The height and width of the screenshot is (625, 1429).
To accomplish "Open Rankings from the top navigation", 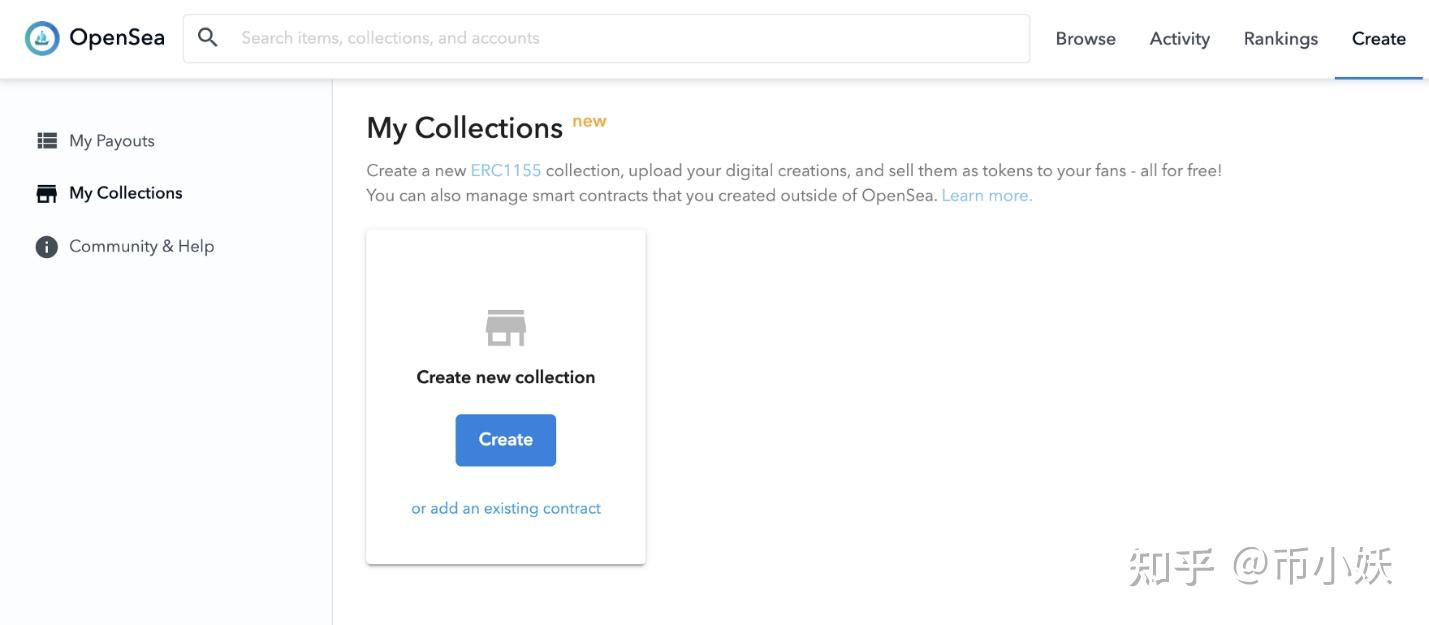I will (1280, 39).
